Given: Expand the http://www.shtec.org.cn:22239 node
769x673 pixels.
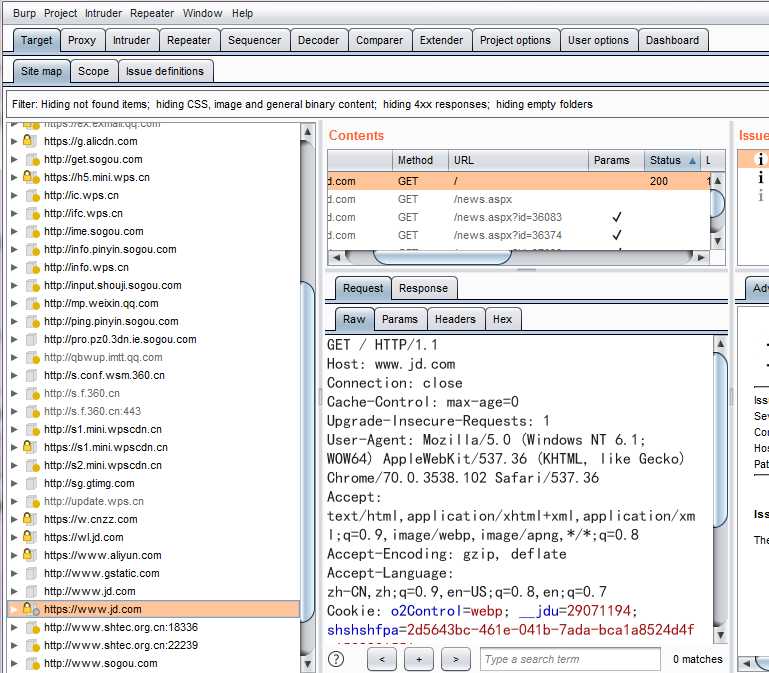Looking at the screenshot, I should pos(14,645).
